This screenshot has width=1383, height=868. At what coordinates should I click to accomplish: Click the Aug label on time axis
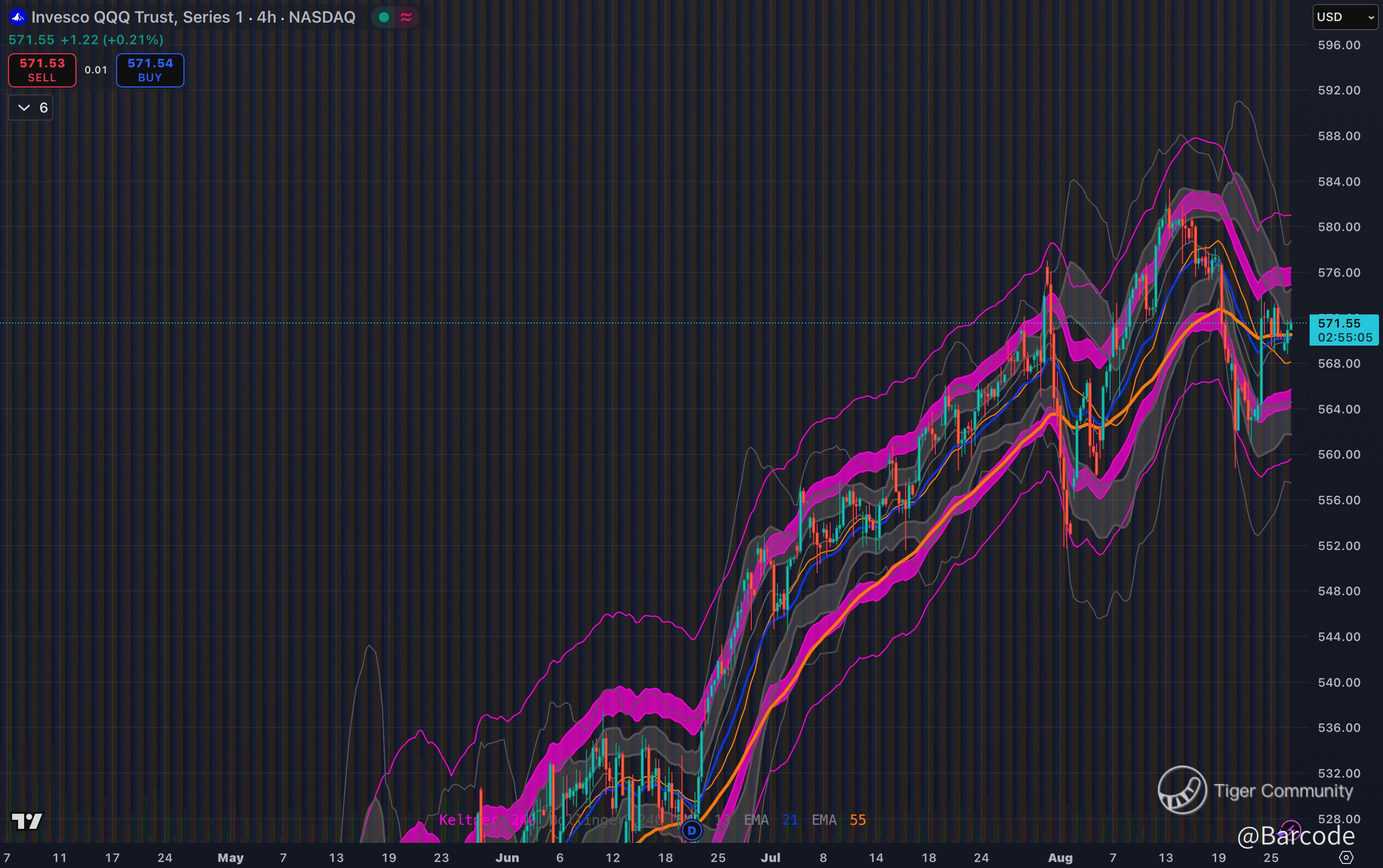tap(1060, 857)
